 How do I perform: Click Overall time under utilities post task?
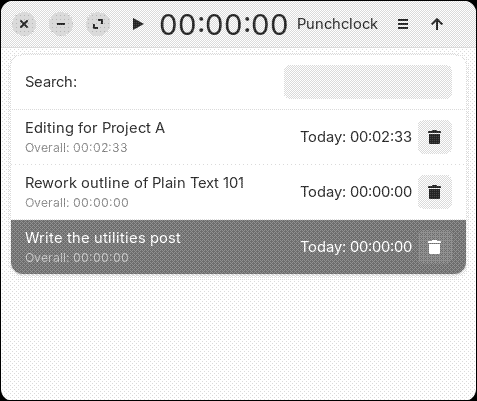(x=77, y=258)
